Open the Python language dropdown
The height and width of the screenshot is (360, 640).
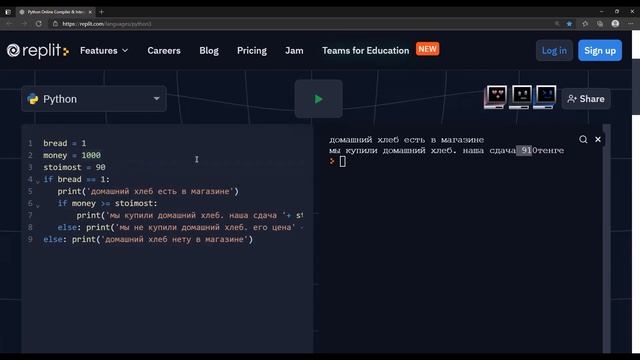[x=94, y=99]
